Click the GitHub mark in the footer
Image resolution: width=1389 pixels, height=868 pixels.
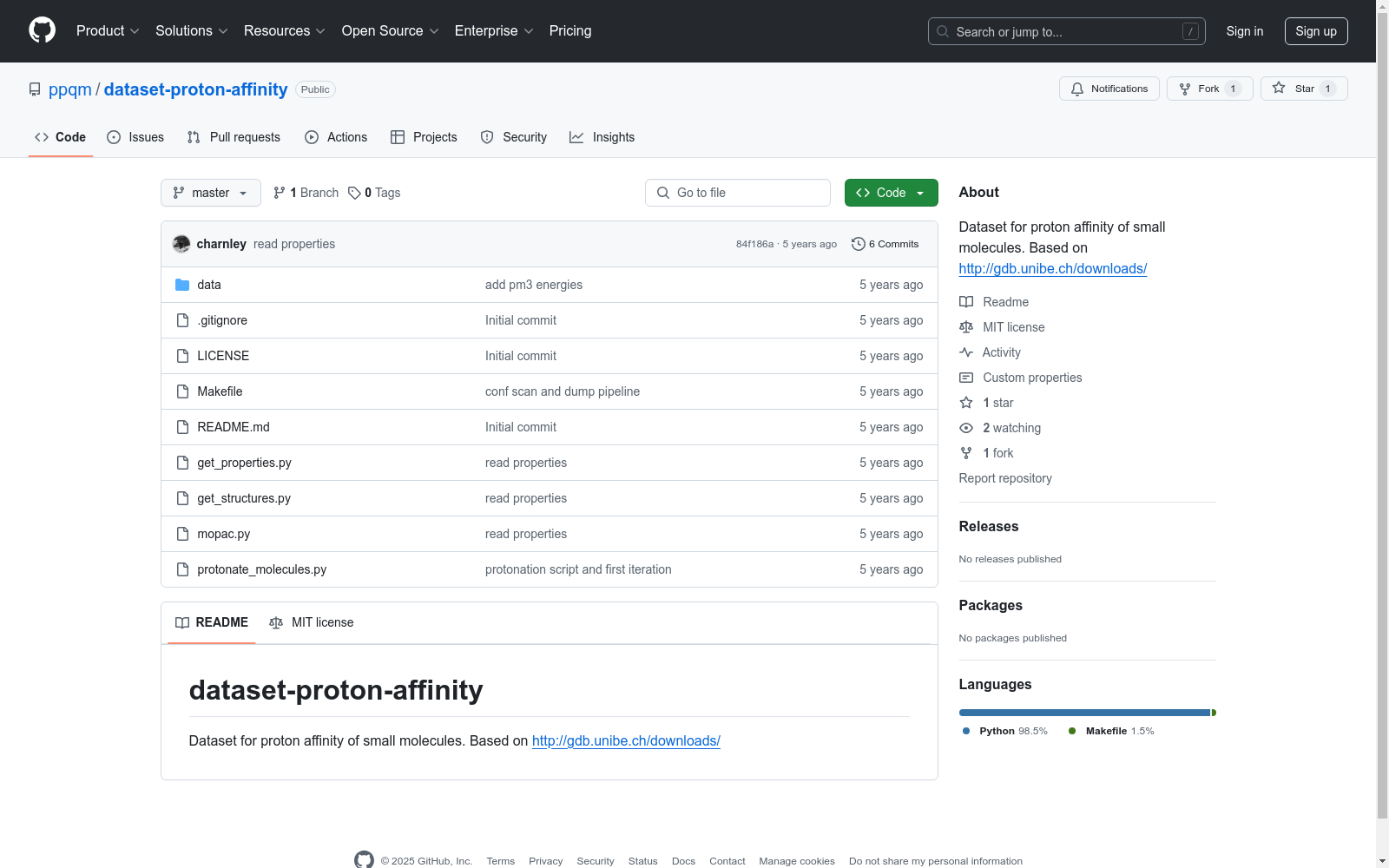pyautogui.click(x=364, y=860)
